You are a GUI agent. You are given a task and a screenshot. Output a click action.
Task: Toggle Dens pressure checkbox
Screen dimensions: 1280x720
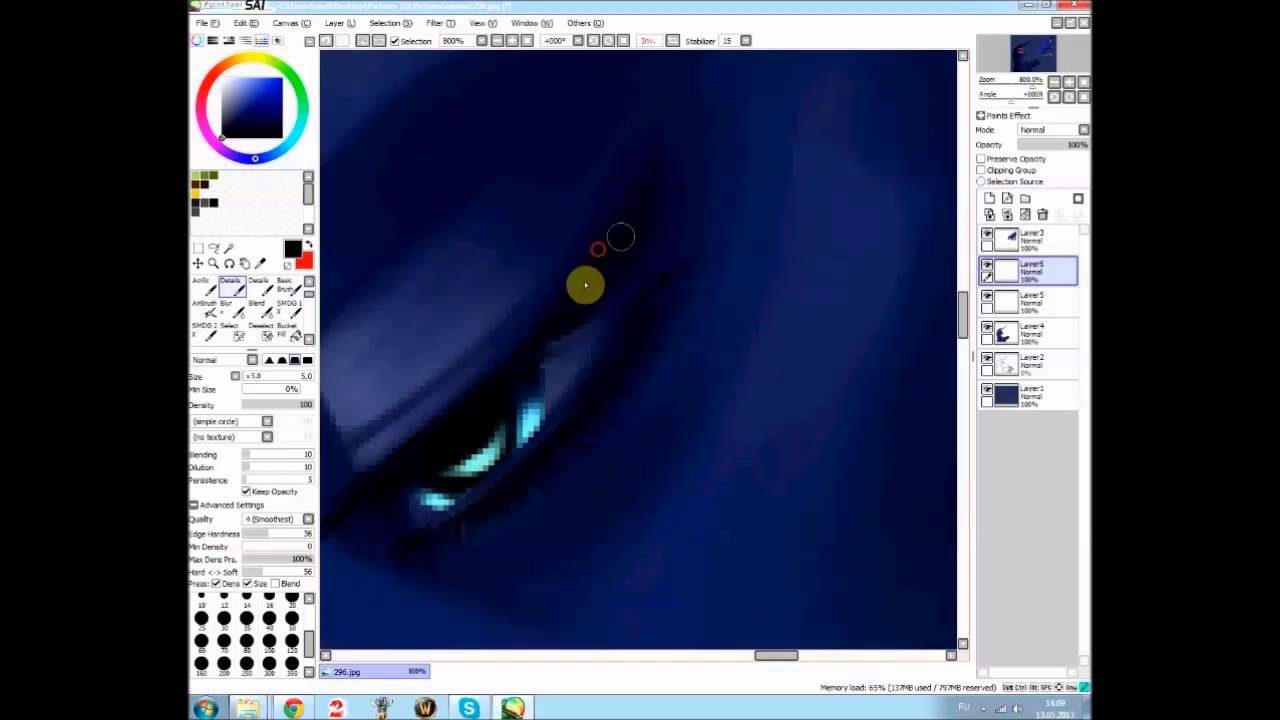click(x=215, y=583)
